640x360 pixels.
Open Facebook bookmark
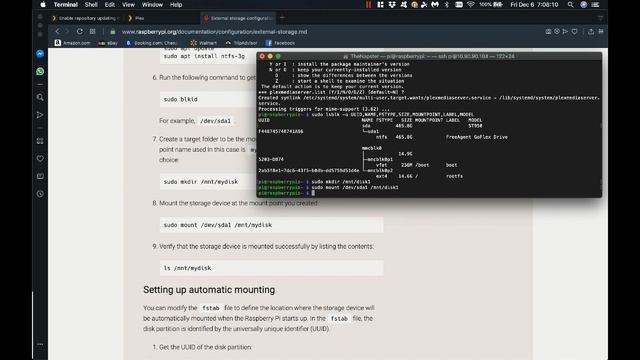pyautogui.click(x=280, y=43)
